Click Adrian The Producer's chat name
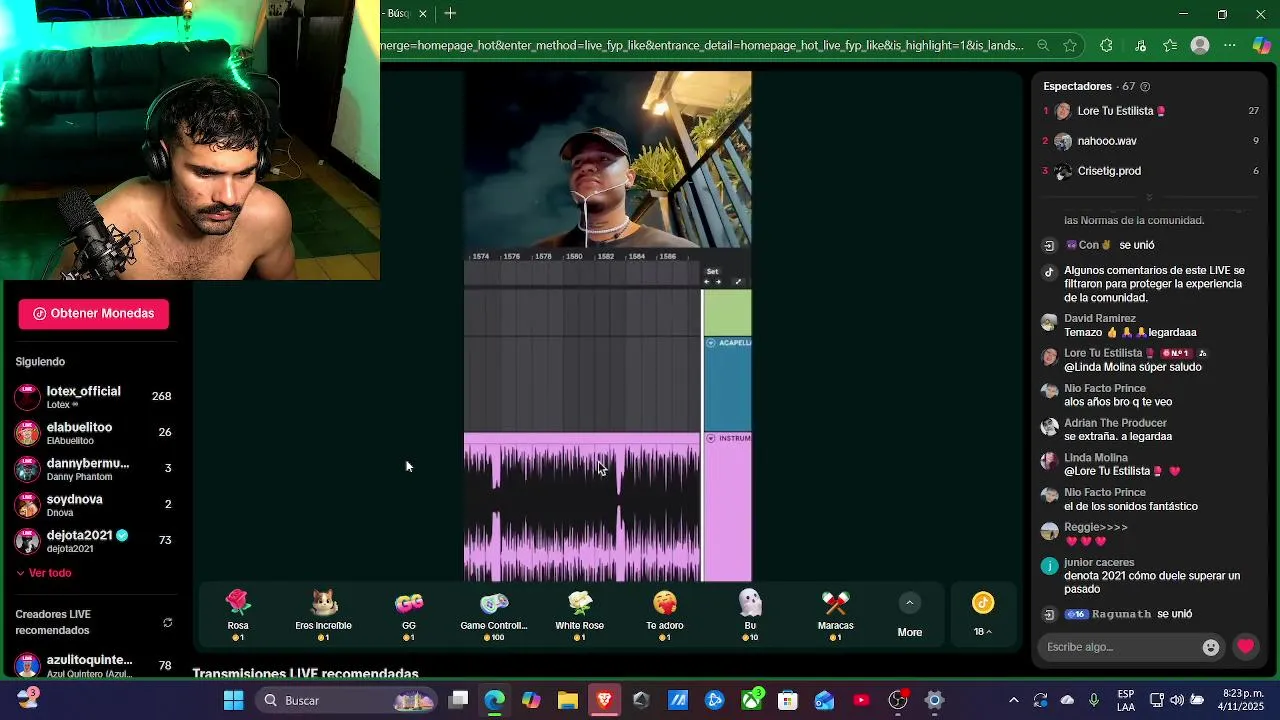Screen dimensions: 1280x720 coord(1115,423)
